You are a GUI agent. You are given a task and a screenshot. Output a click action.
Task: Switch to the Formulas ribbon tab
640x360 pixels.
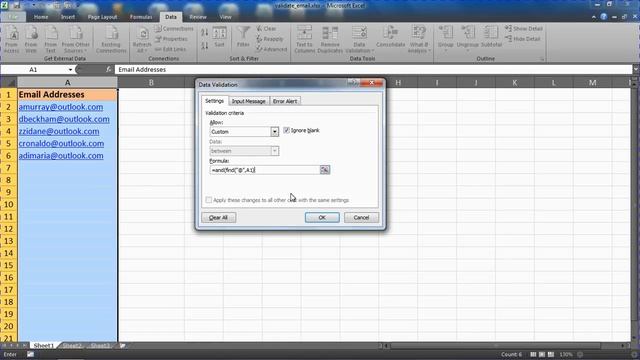click(141, 17)
